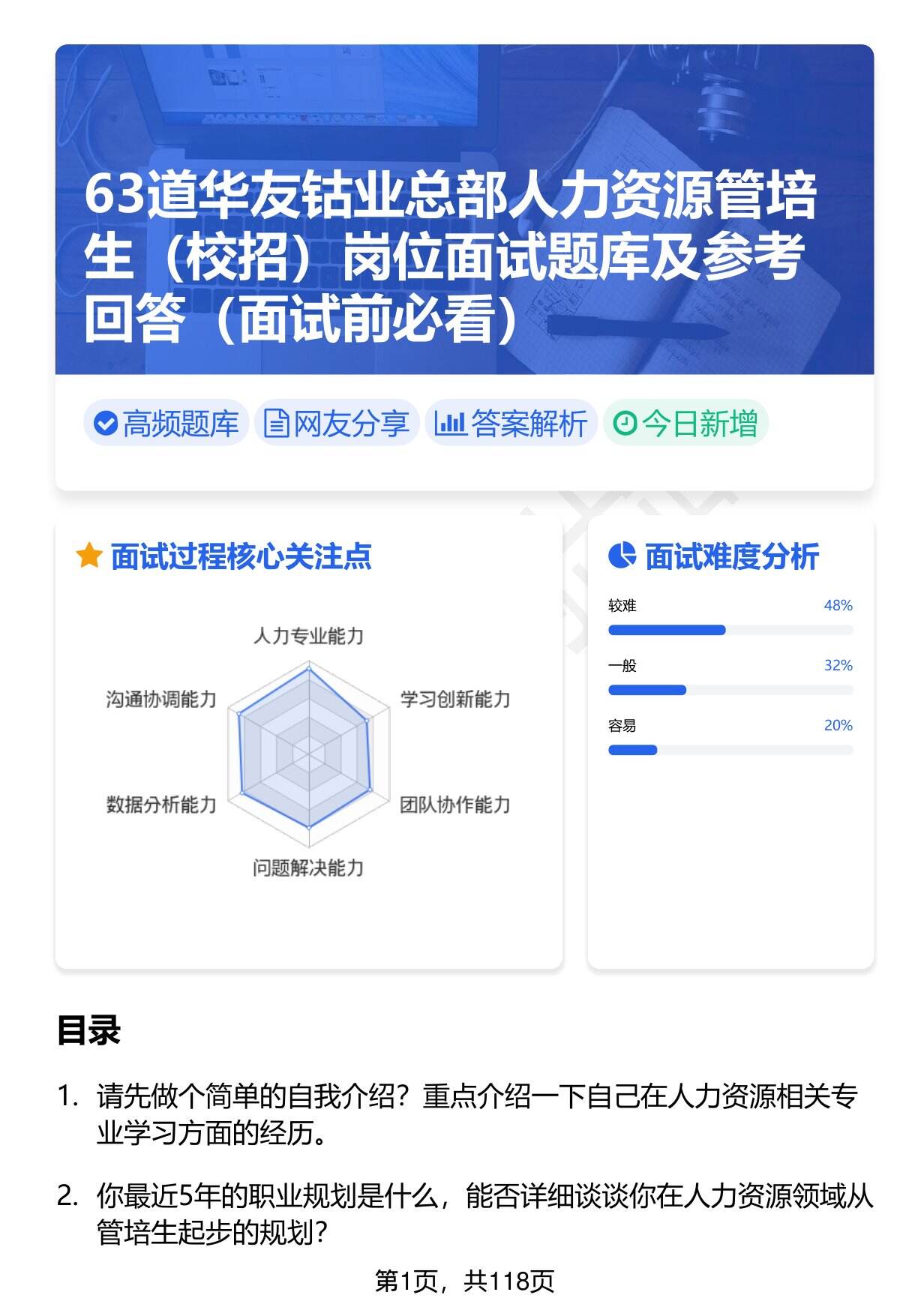Click the 沟通协调能力 radar chart label
Screen dimensions: 900x1316
[161, 700]
